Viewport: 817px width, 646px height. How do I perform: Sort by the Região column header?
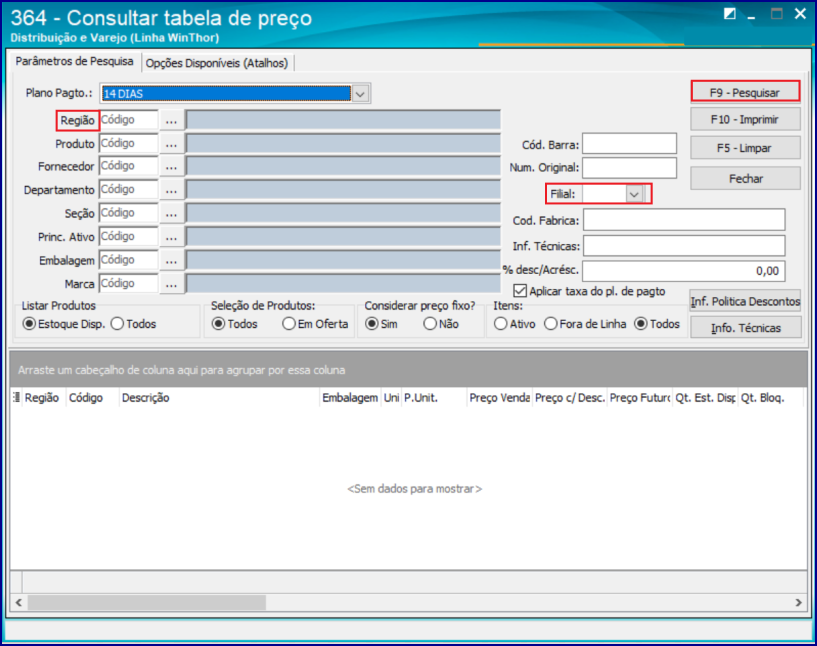point(44,397)
